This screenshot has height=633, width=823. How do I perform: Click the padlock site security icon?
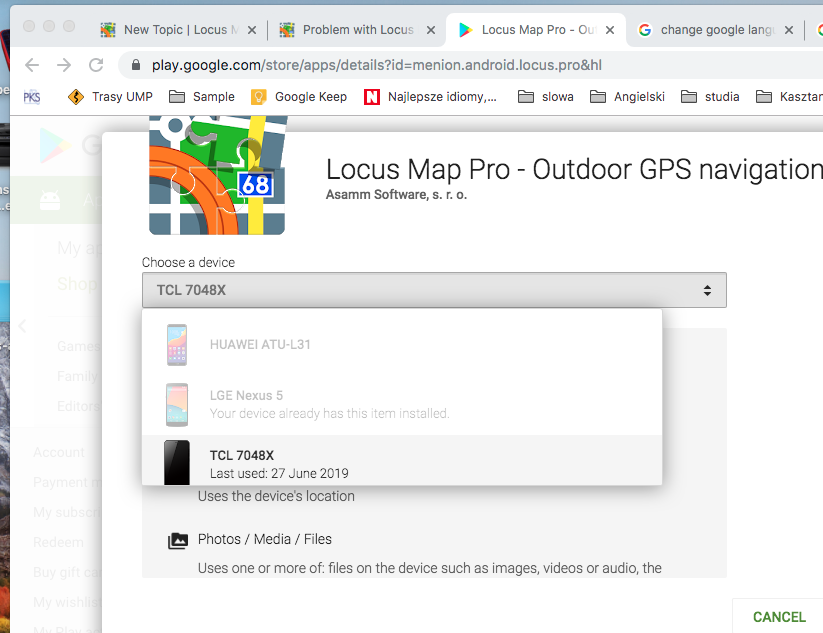coord(136,65)
